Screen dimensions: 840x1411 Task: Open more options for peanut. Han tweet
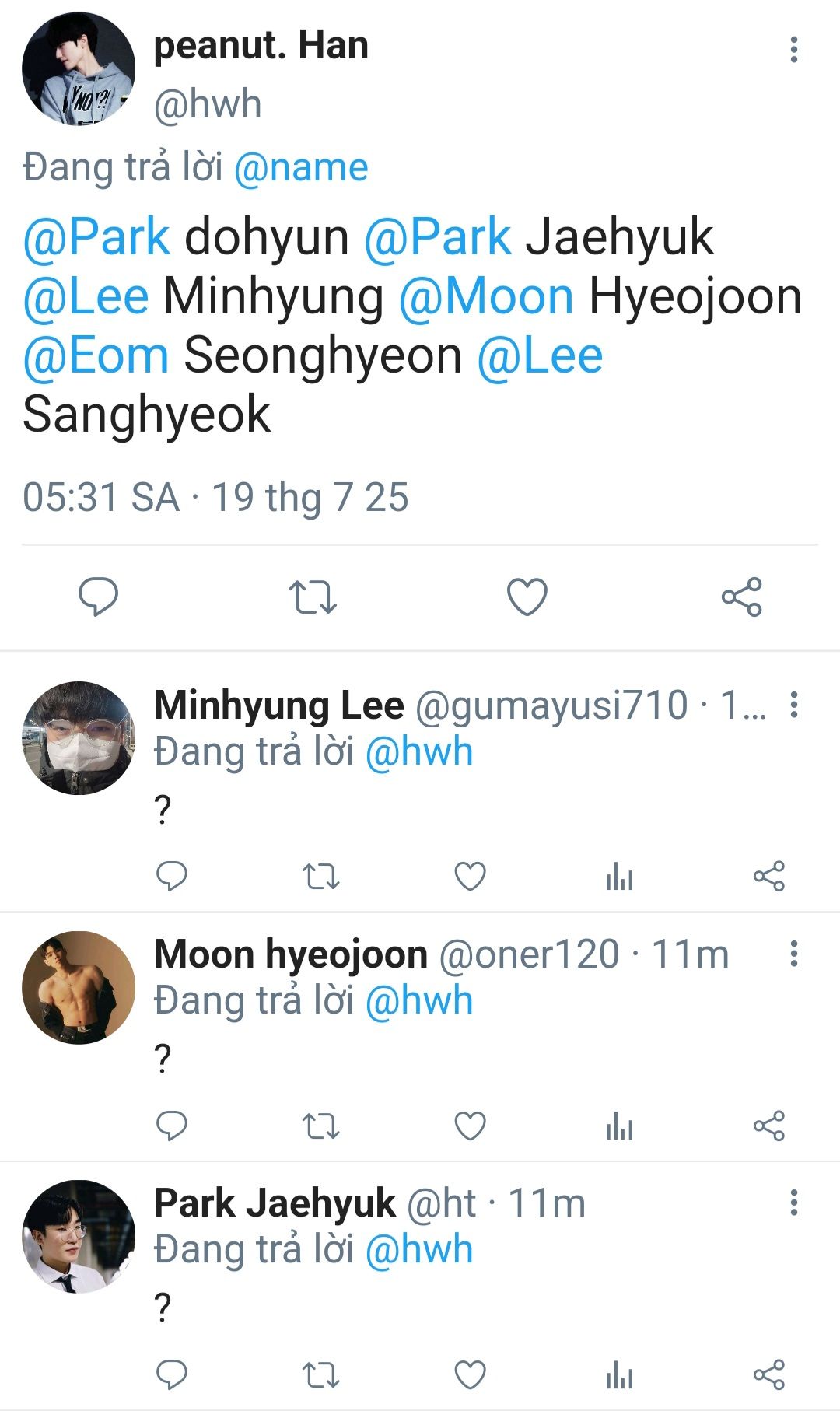pyautogui.click(x=793, y=50)
